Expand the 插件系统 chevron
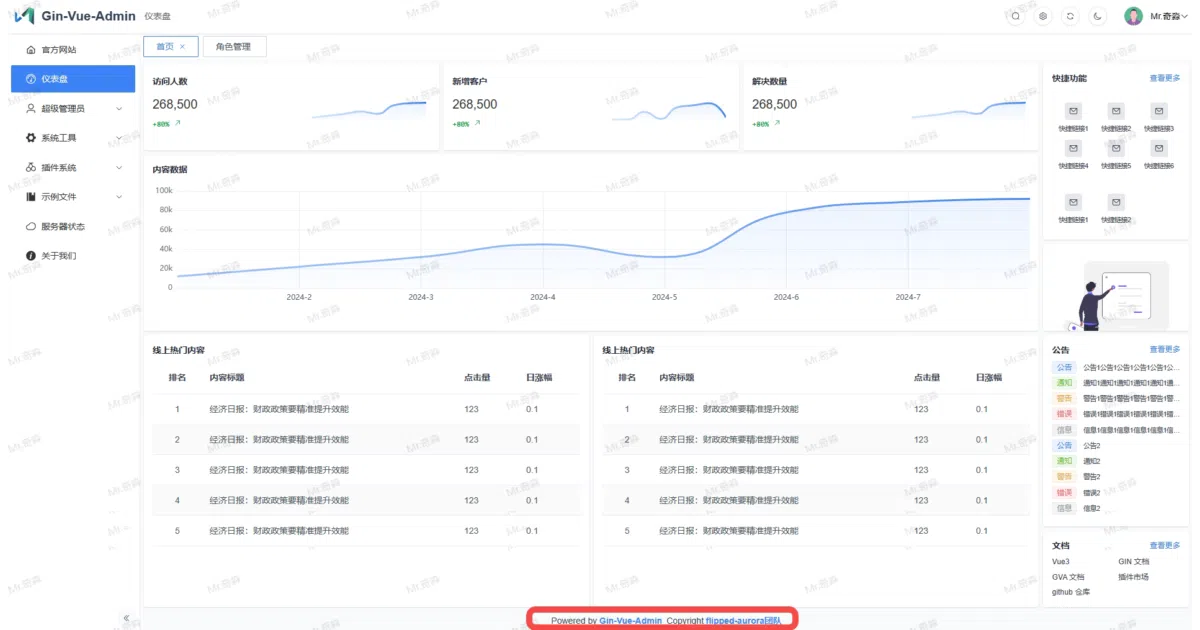This screenshot has width=1200, height=630. pyautogui.click(x=119, y=167)
